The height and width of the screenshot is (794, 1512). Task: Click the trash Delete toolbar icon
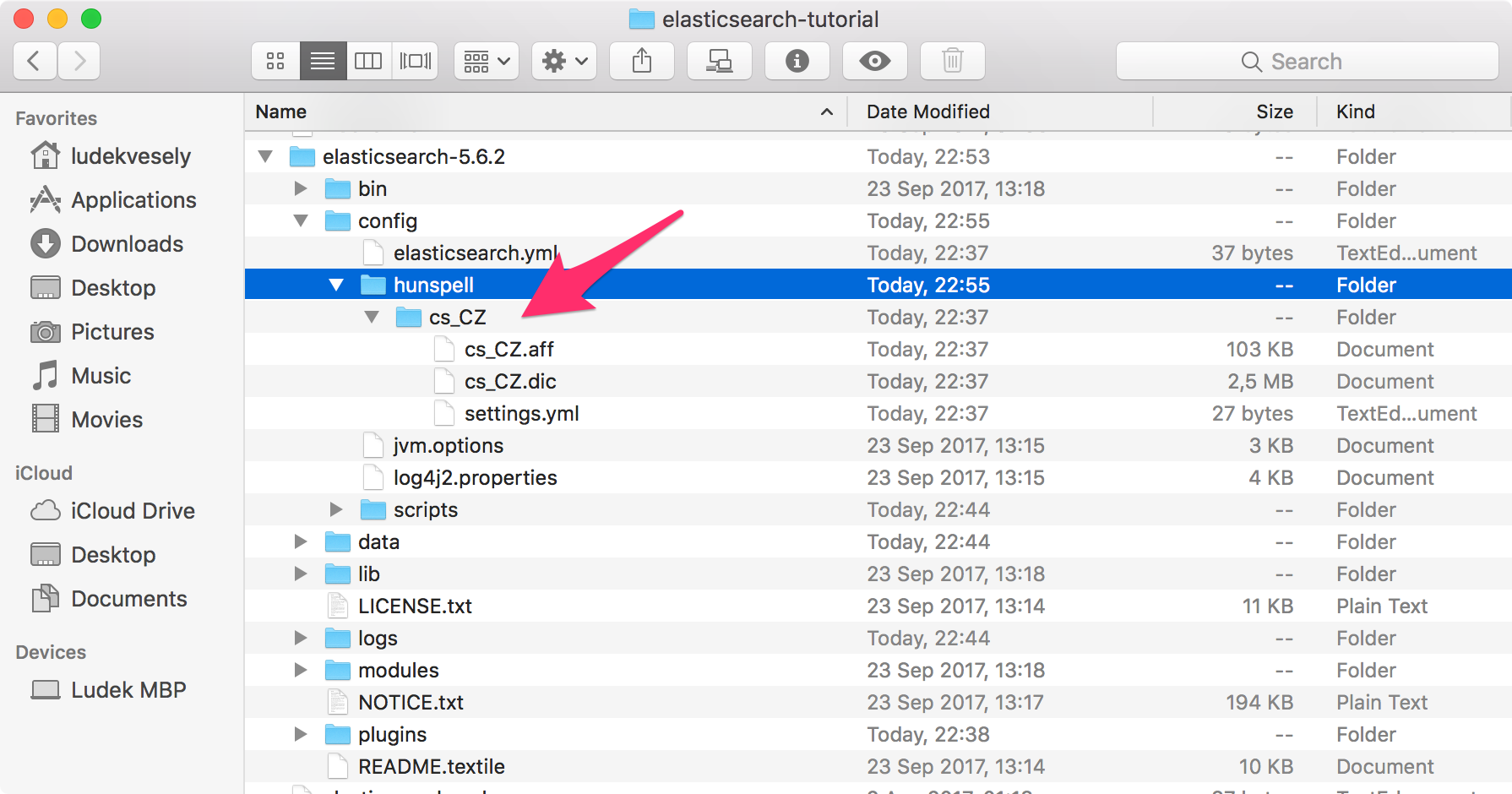pyautogui.click(x=953, y=61)
